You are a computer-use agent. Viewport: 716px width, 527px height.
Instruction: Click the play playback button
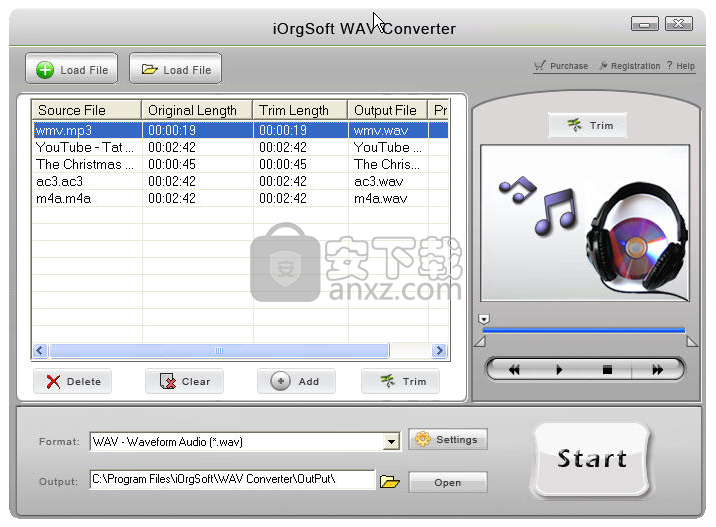[559, 369]
